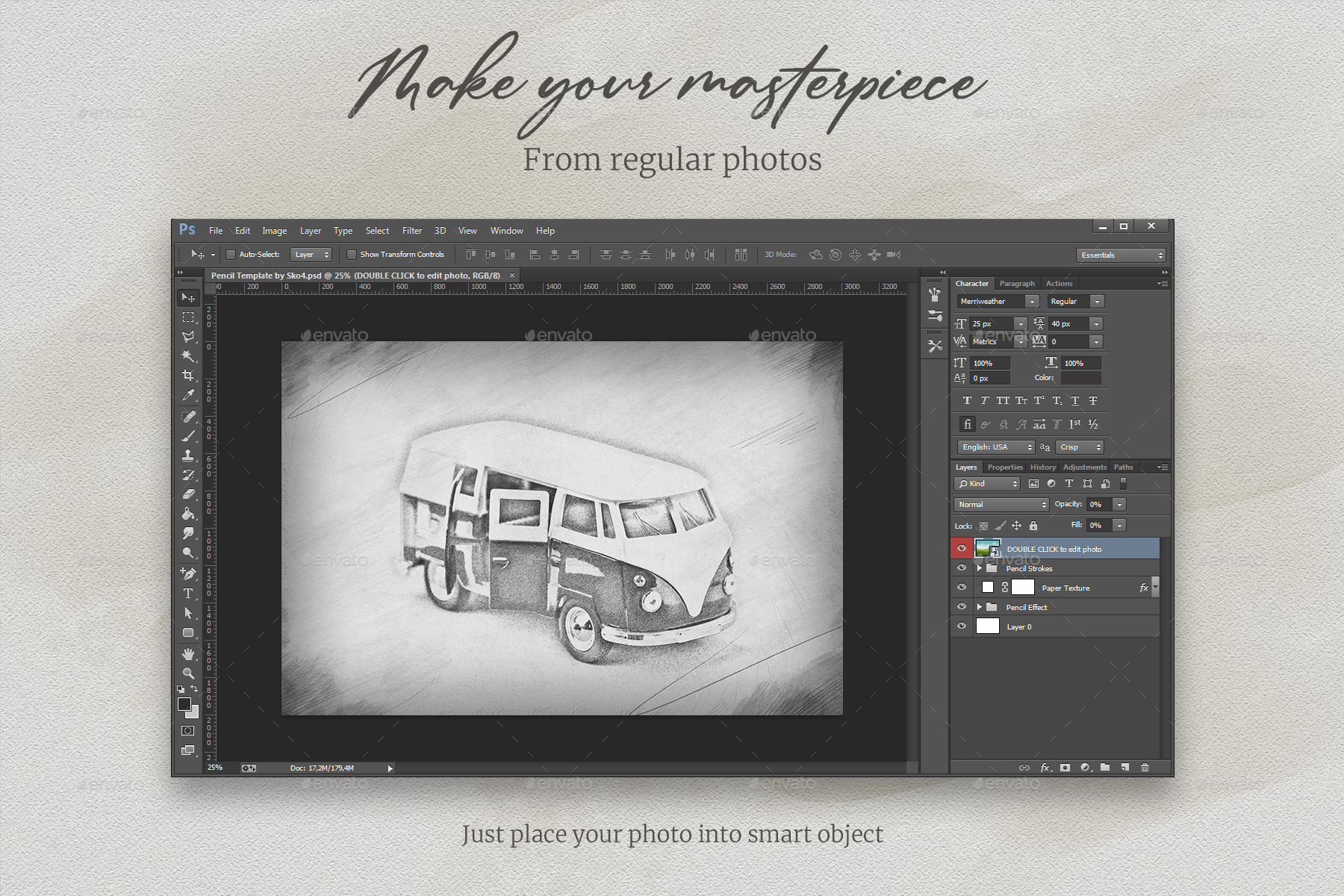This screenshot has height=896, width=1344.
Task: Click the Delete Layer trash button
Action: click(x=1145, y=768)
